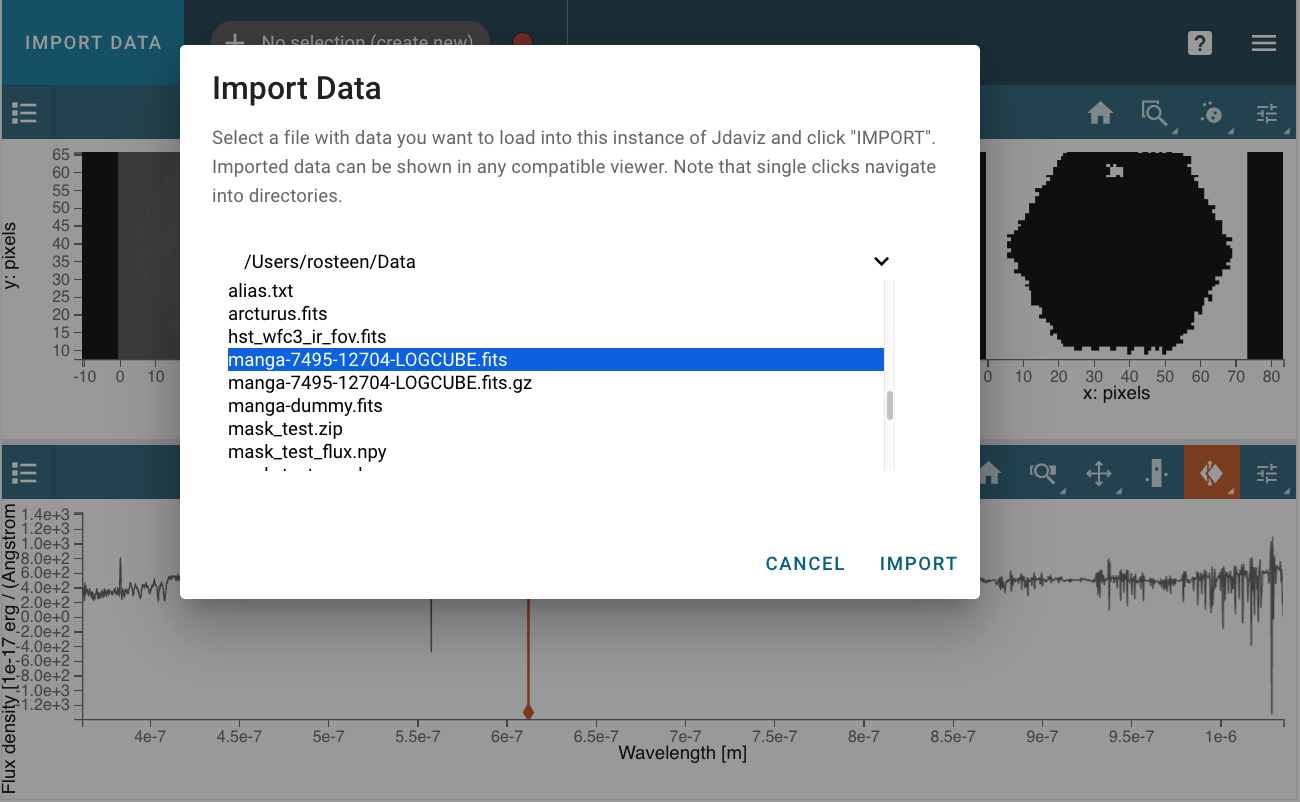The width and height of the screenshot is (1300, 802).
Task: Select the subset circle tool in image viewer
Action: point(1211,113)
